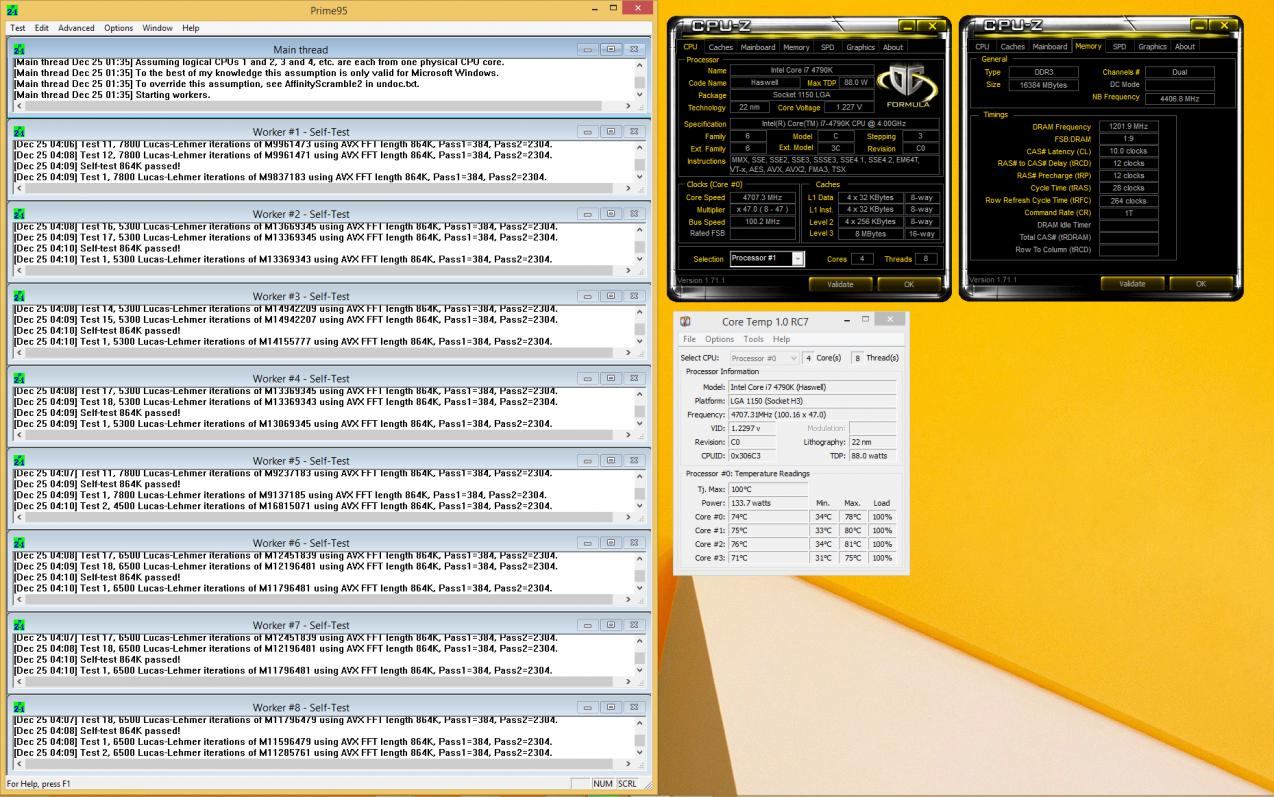Open Core Temp Options menu
This screenshot has width=1274, height=797.
(719, 339)
